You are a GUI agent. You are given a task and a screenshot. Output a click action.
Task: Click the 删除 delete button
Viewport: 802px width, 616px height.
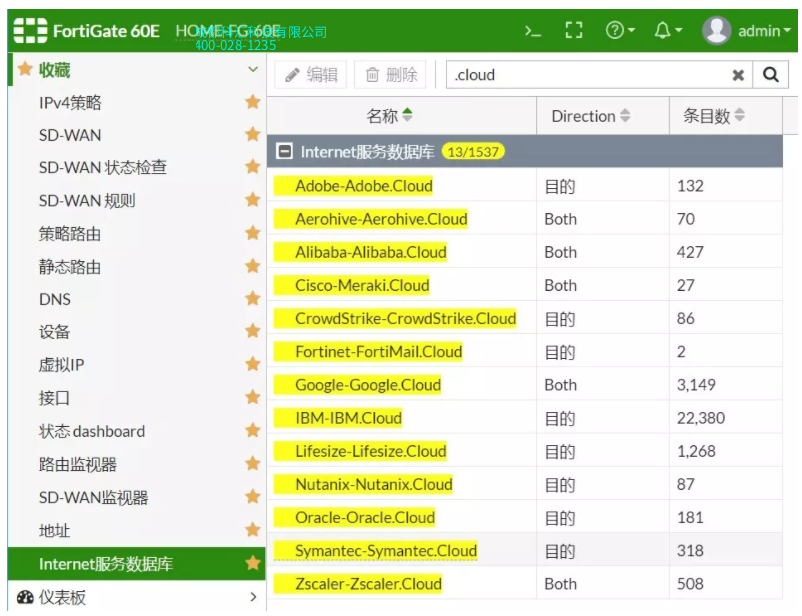390,75
